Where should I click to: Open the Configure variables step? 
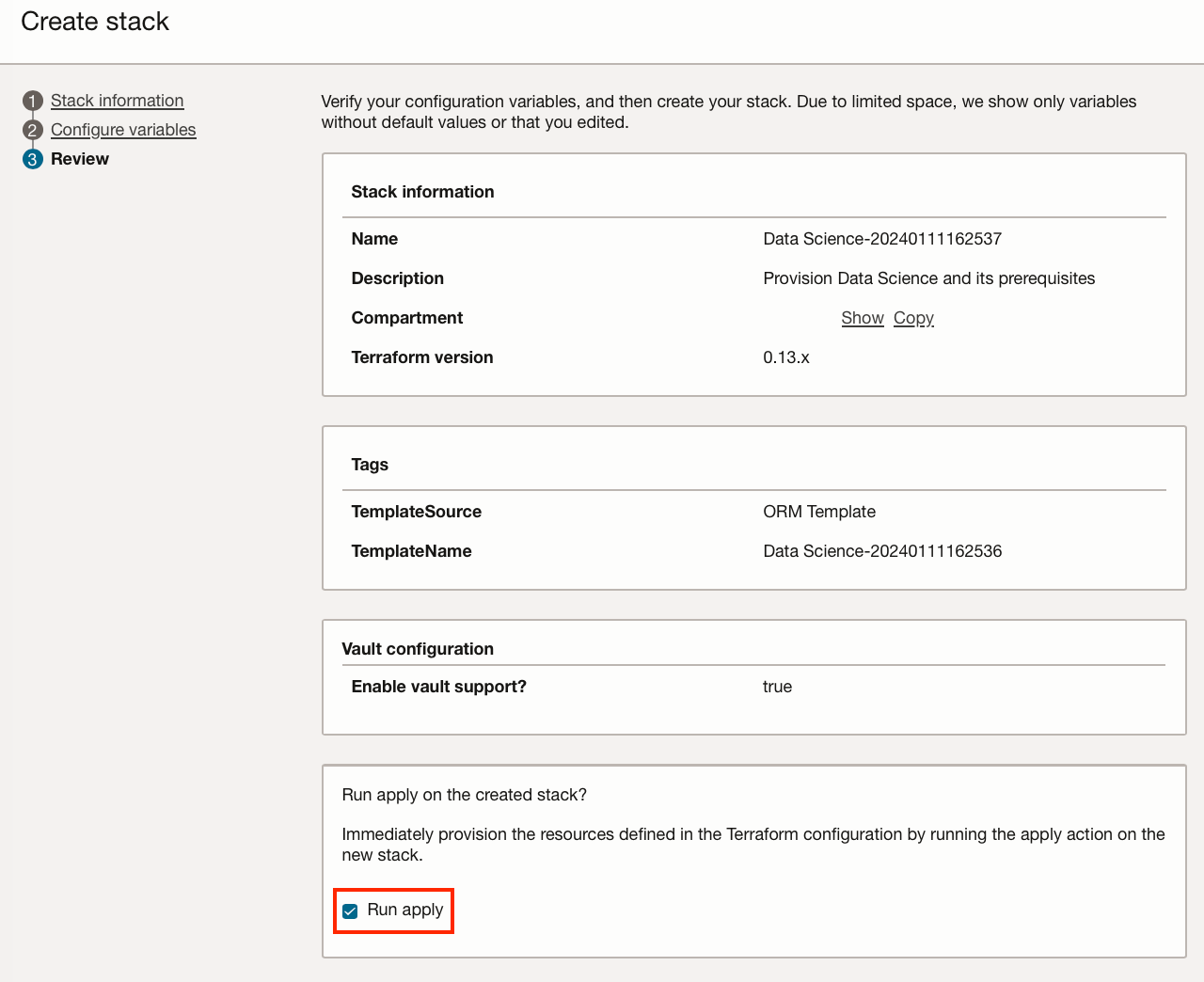click(123, 130)
